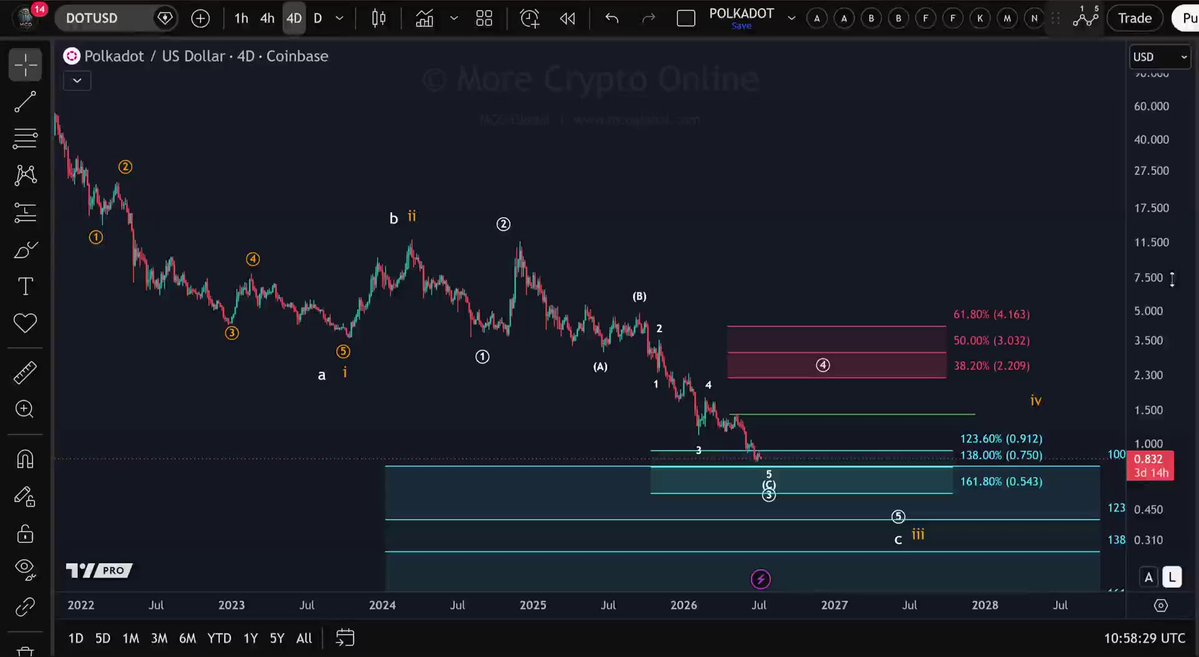
Task: Activate the ruler measure tool
Action: (x=25, y=372)
